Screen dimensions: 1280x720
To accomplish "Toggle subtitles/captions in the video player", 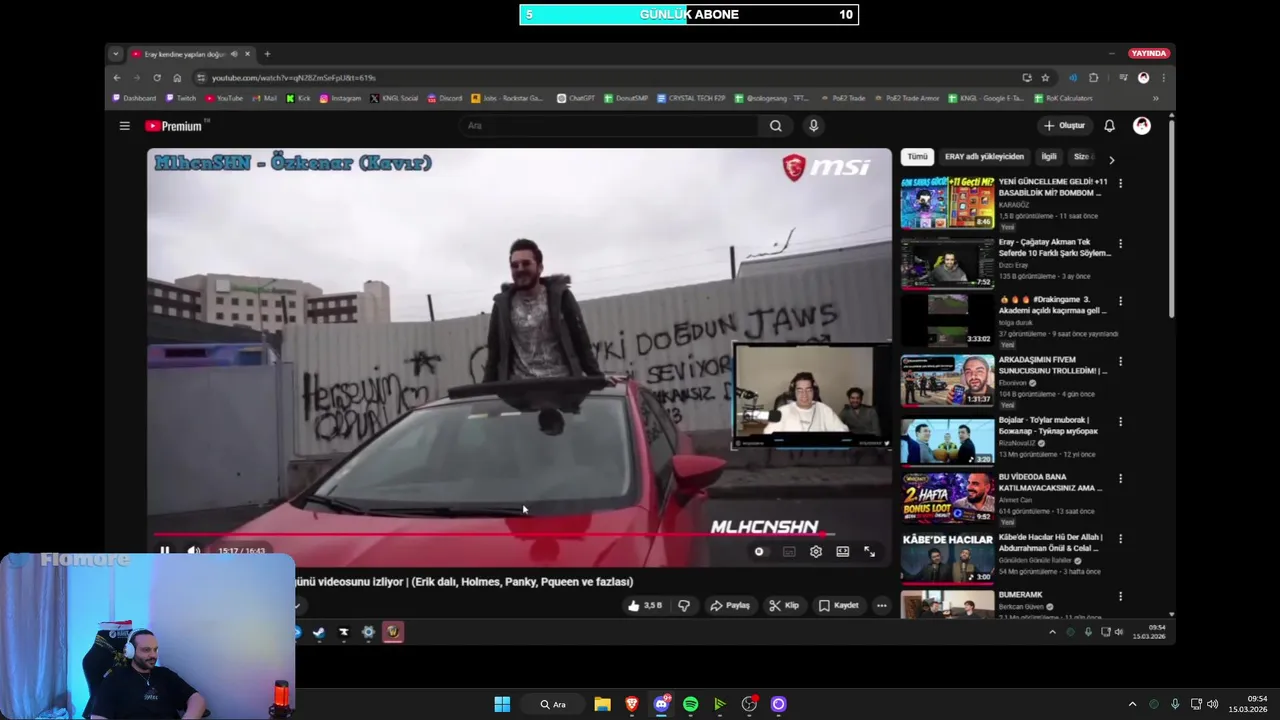I will (x=789, y=552).
